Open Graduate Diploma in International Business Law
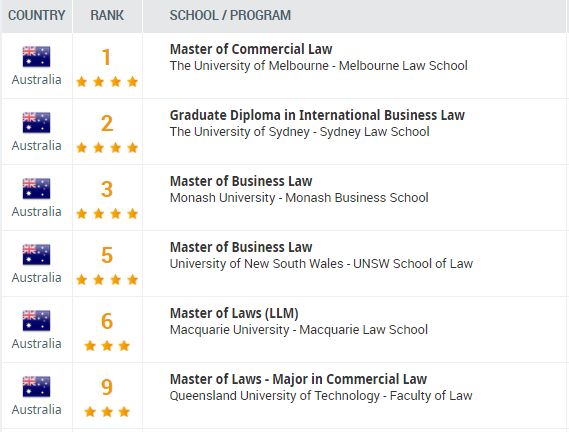Screen dimensions: 569x432 coord(317,115)
